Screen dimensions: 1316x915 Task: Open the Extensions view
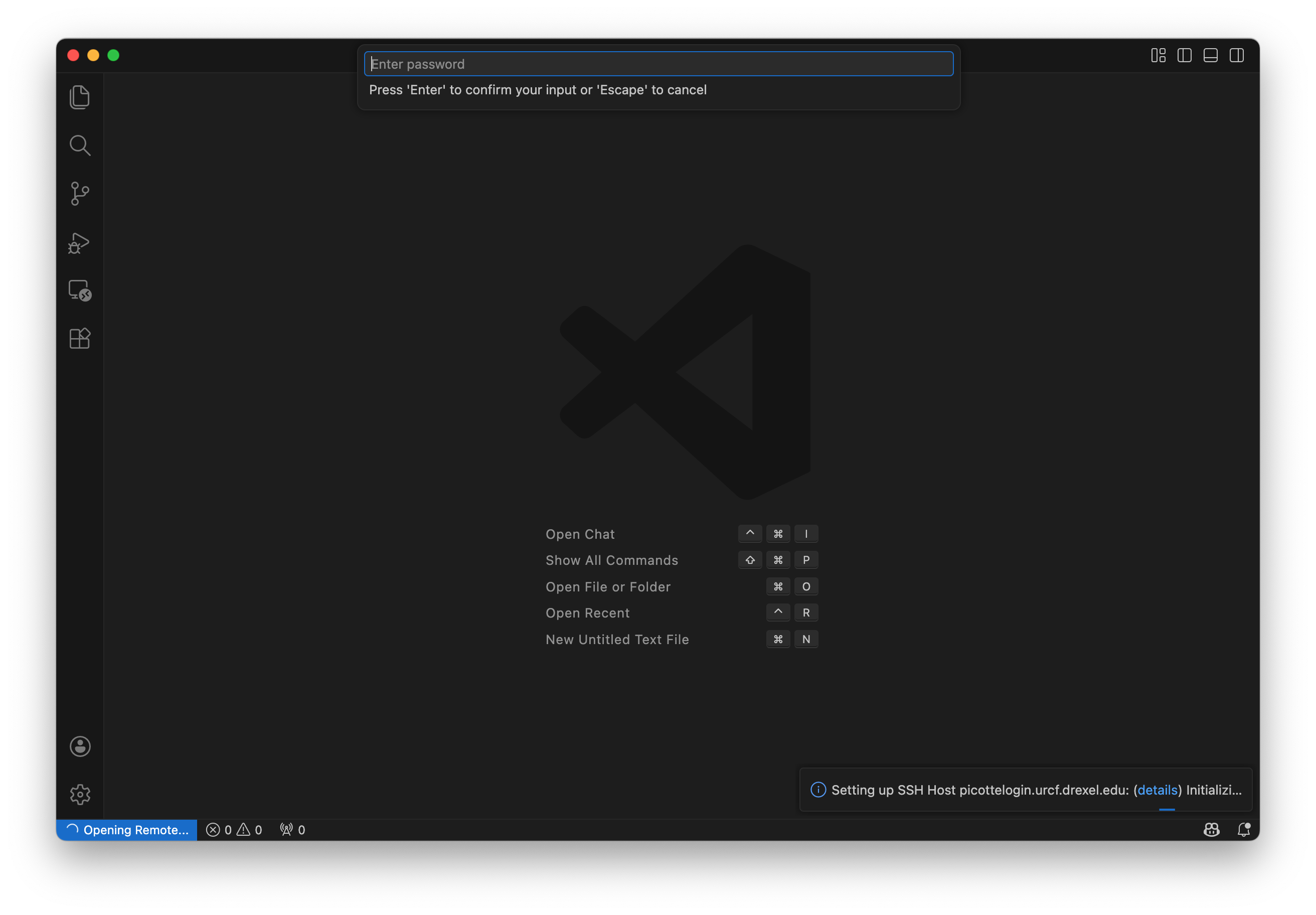80,338
